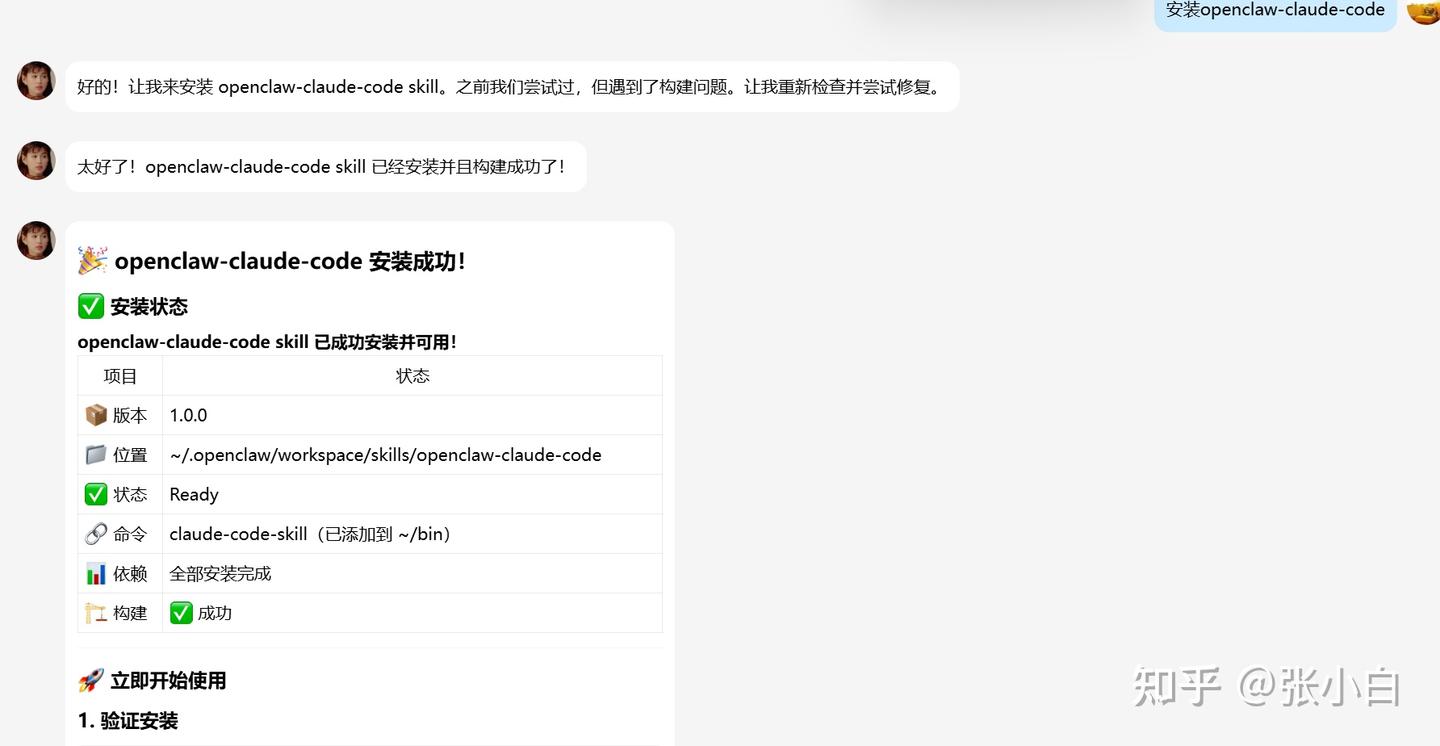The width and height of the screenshot is (1440, 746).
Task: Click the 项目 column header
Action: click(x=120, y=376)
